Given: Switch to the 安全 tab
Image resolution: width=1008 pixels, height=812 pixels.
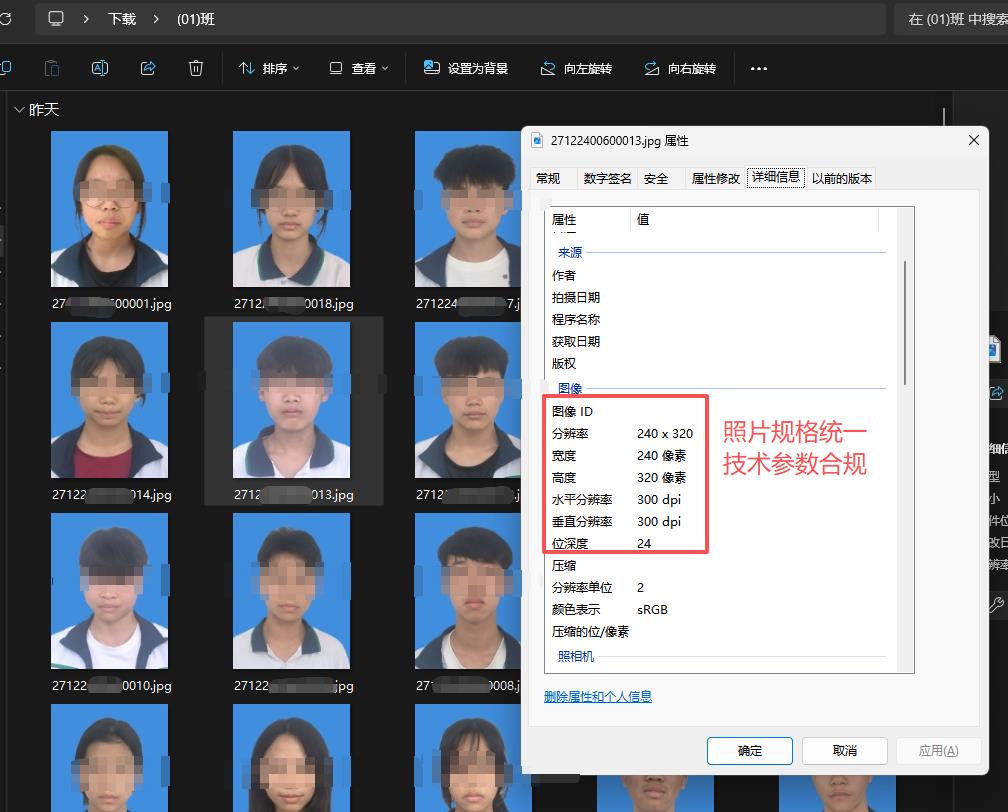Looking at the screenshot, I should pyautogui.click(x=656, y=178).
